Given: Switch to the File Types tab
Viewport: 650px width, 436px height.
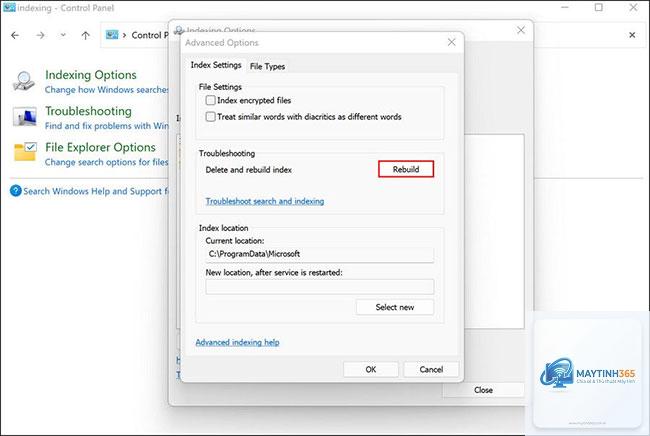Looking at the screenshot, I should tap(267, 66).
